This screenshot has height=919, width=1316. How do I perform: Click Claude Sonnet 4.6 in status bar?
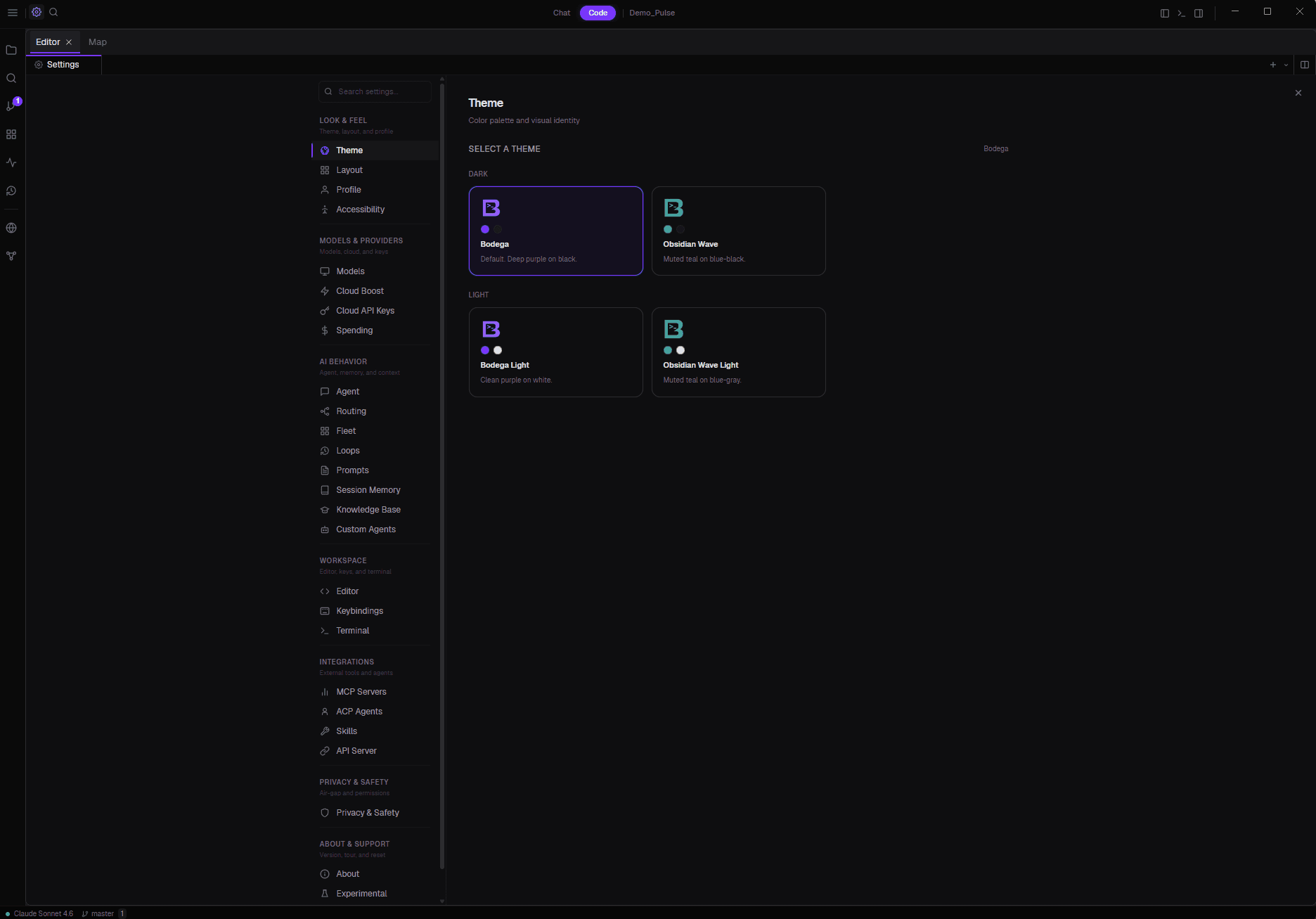[x=39, y=913]
